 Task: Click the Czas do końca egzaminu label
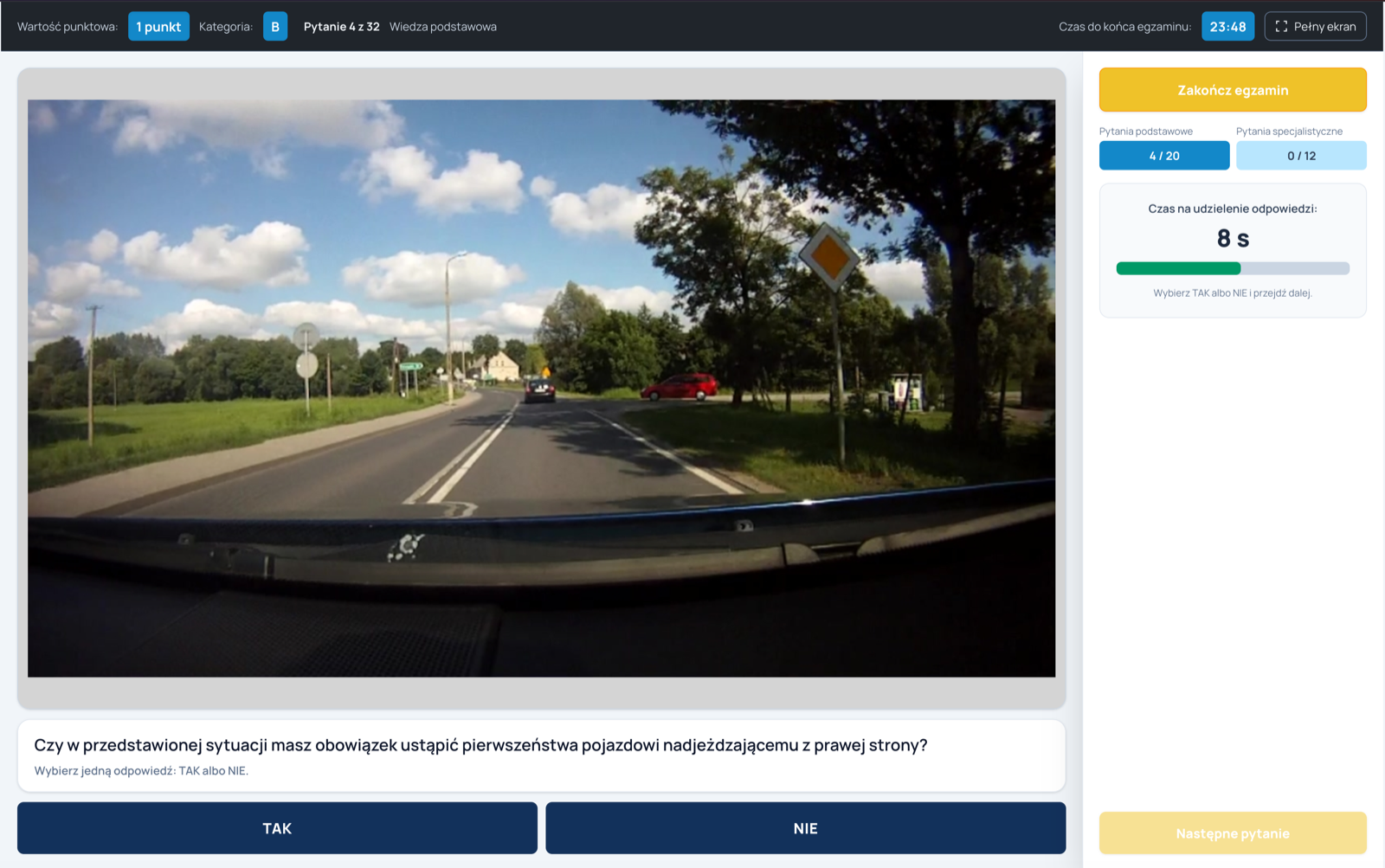coord(1124,27)
